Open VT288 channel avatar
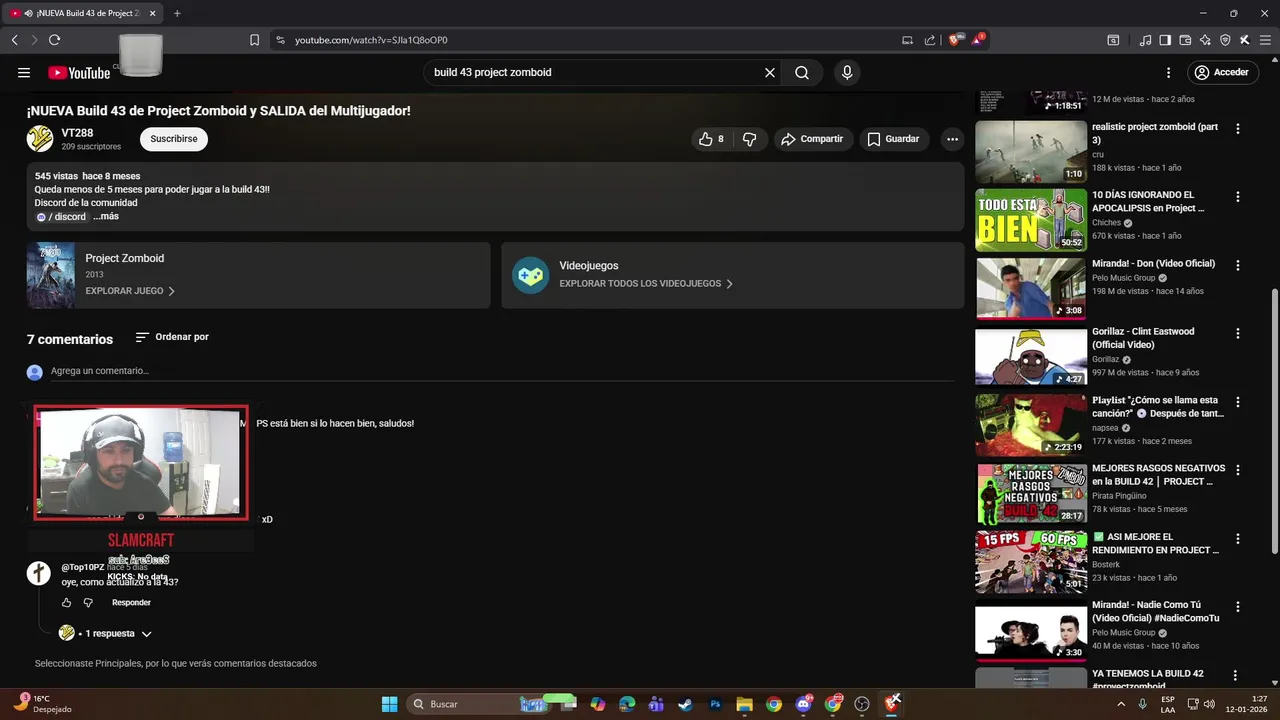This screenshot has width=1280, height=720. 40,139
